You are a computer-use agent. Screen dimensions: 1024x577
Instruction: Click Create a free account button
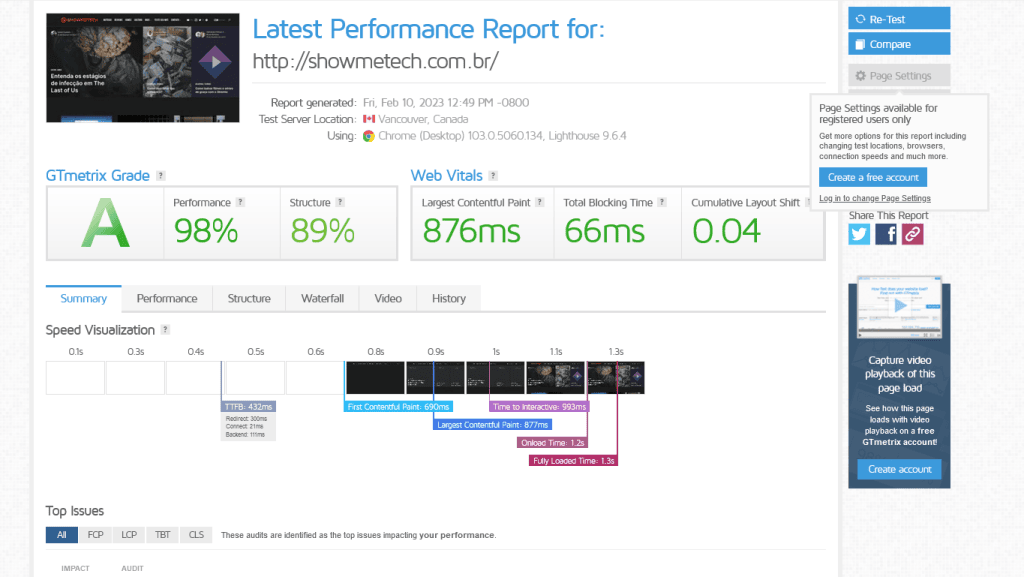pyautogui.click(x=873, y=177)
